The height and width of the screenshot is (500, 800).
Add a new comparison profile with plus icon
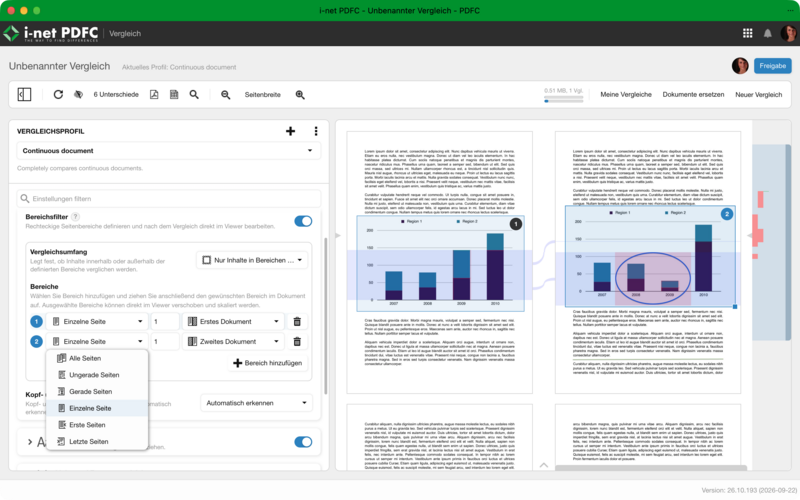point(290,131)
